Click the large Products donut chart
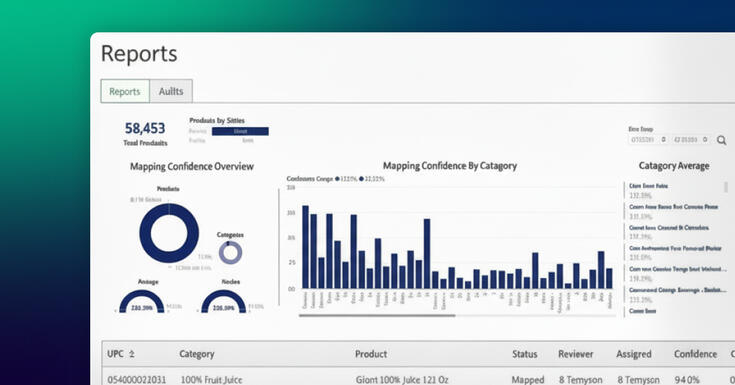 tap(169, 233)
